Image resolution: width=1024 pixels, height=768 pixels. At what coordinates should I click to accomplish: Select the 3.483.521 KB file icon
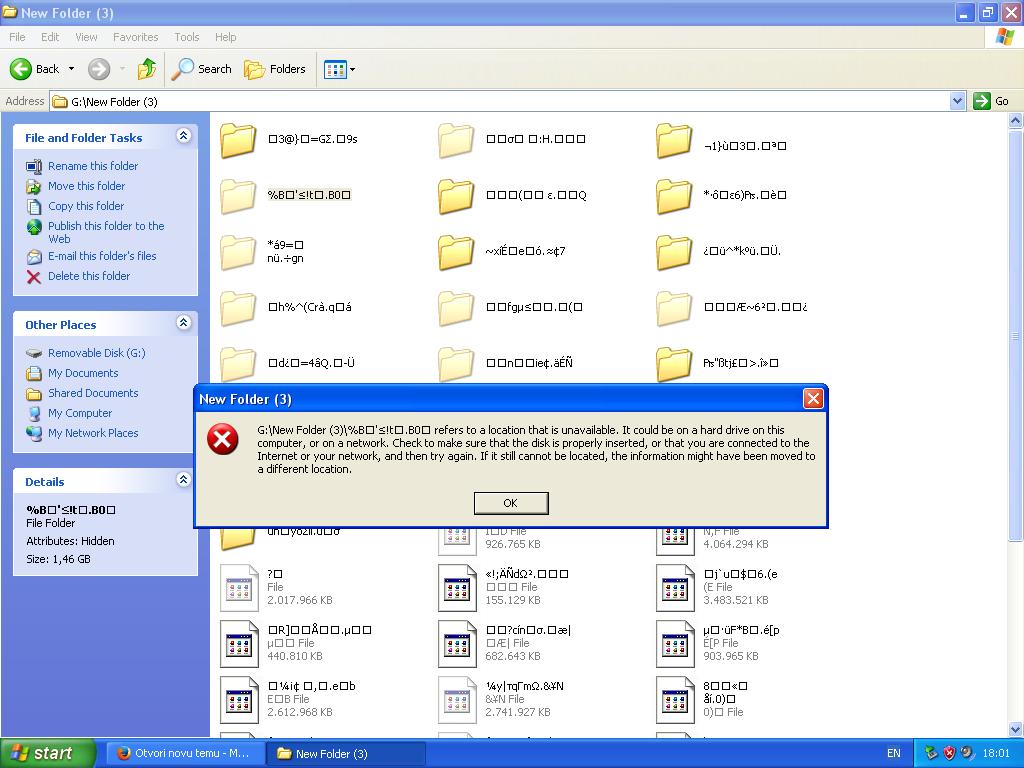pos(675,588)
